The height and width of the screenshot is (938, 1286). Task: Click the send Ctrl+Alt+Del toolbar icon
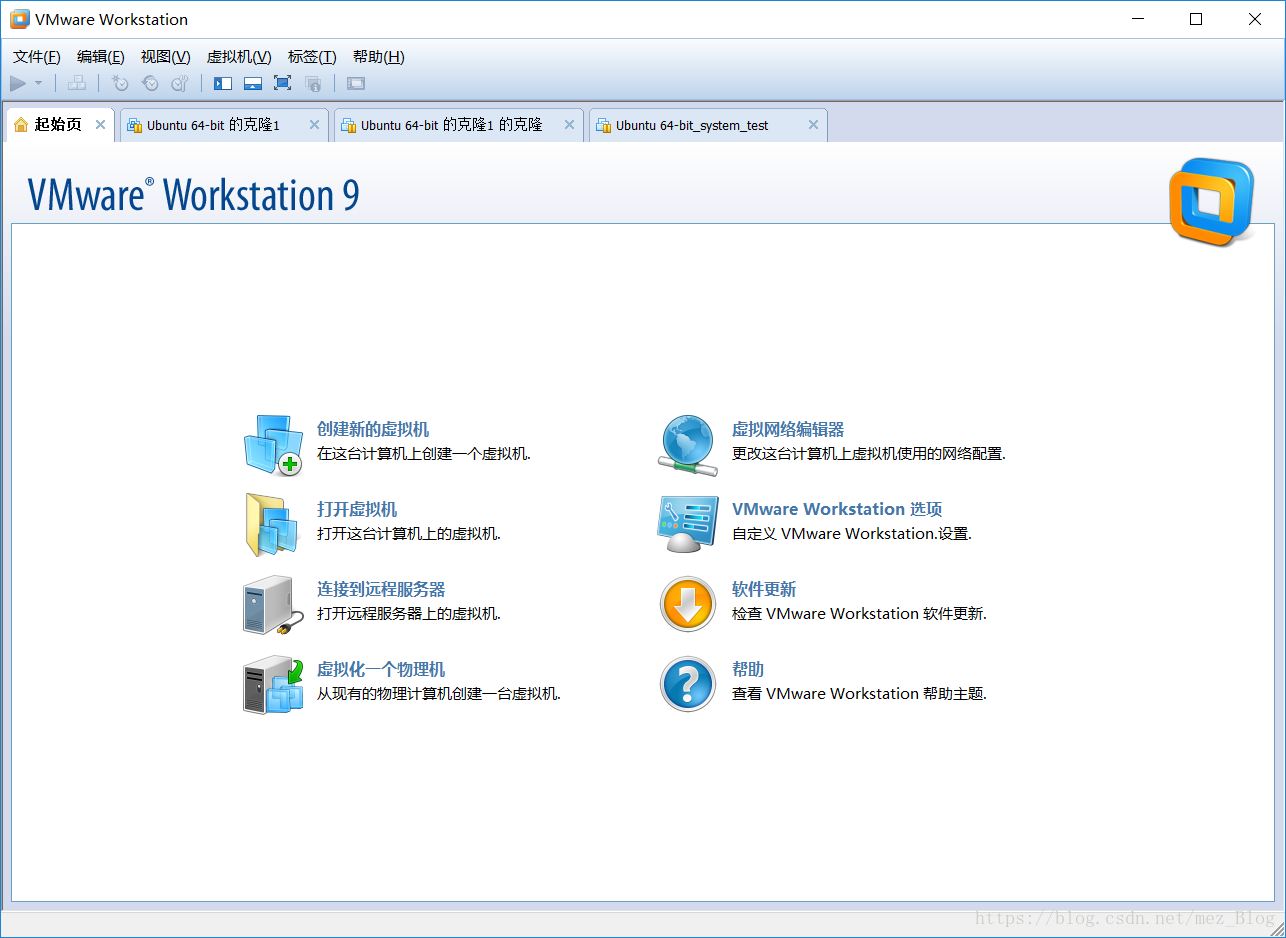(x=77, y=84)
